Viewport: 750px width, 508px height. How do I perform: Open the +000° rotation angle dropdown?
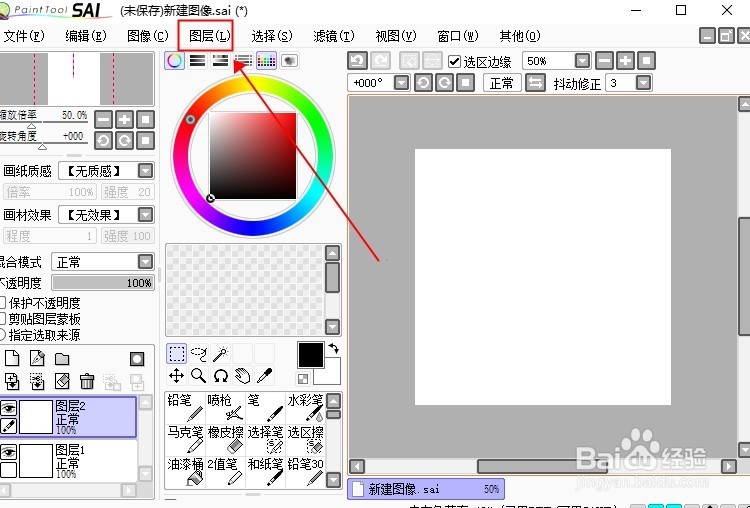click(401, 83)
